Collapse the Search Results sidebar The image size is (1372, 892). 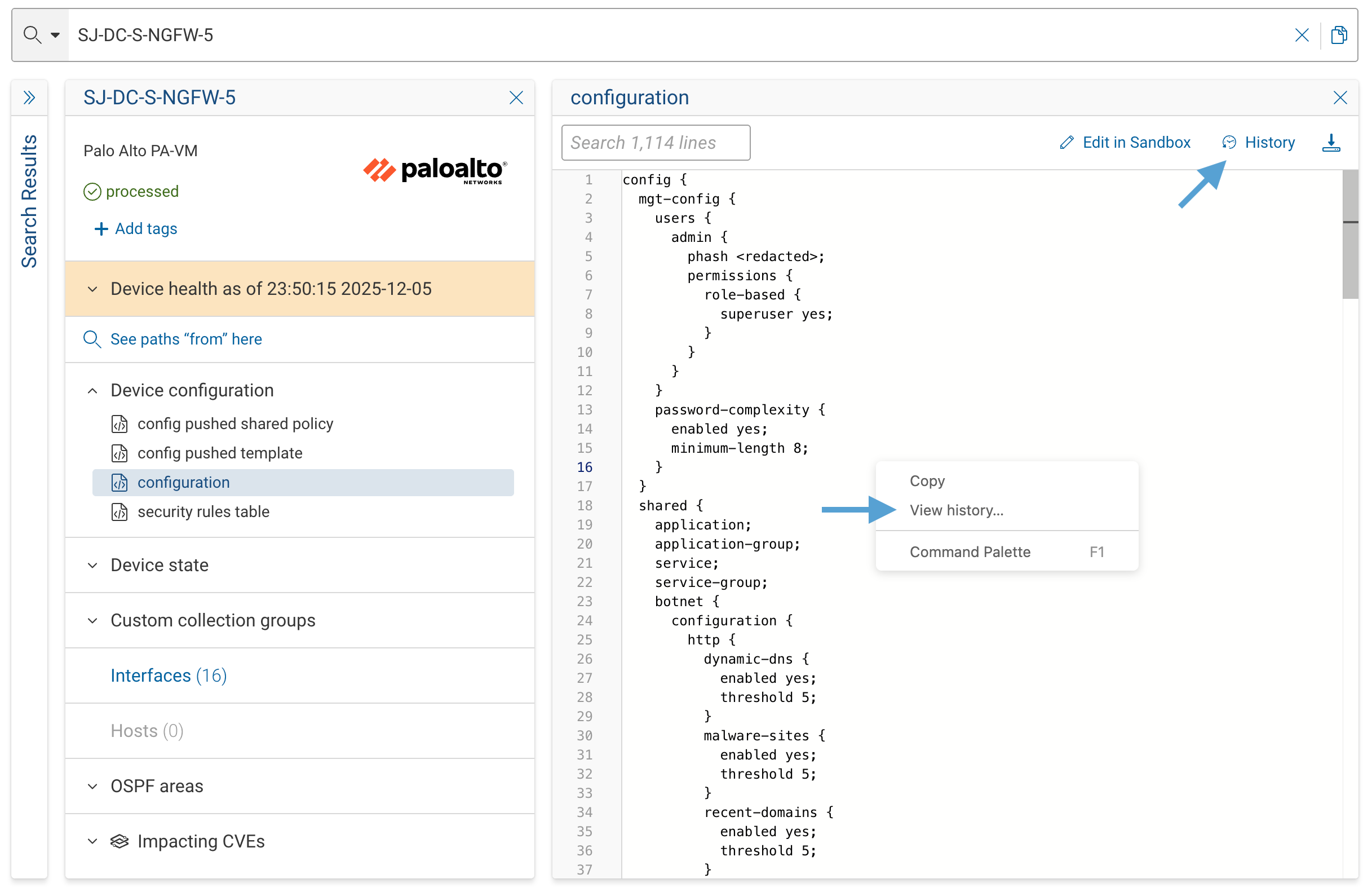pos(29,98)
